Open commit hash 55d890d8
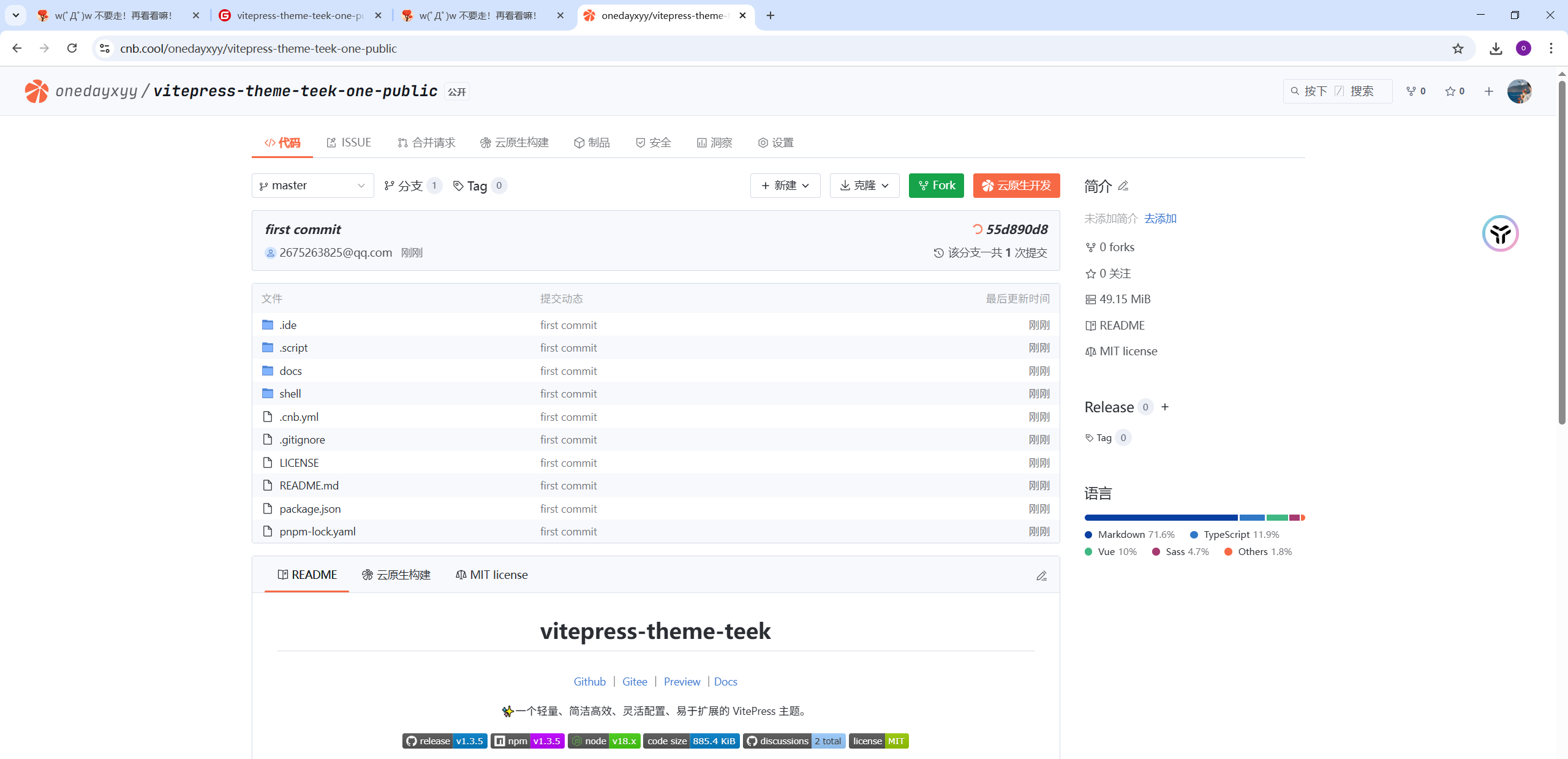1568x759 pixels. (x=1017, y=229)
